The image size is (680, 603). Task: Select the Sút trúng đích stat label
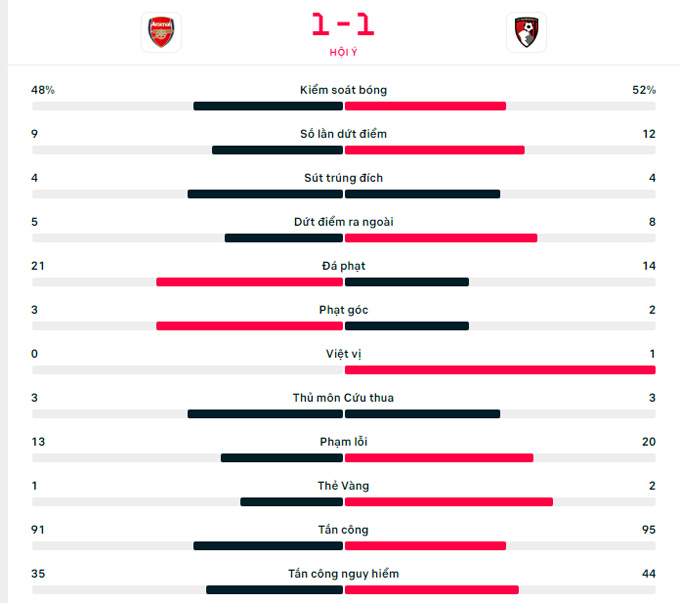343,178
